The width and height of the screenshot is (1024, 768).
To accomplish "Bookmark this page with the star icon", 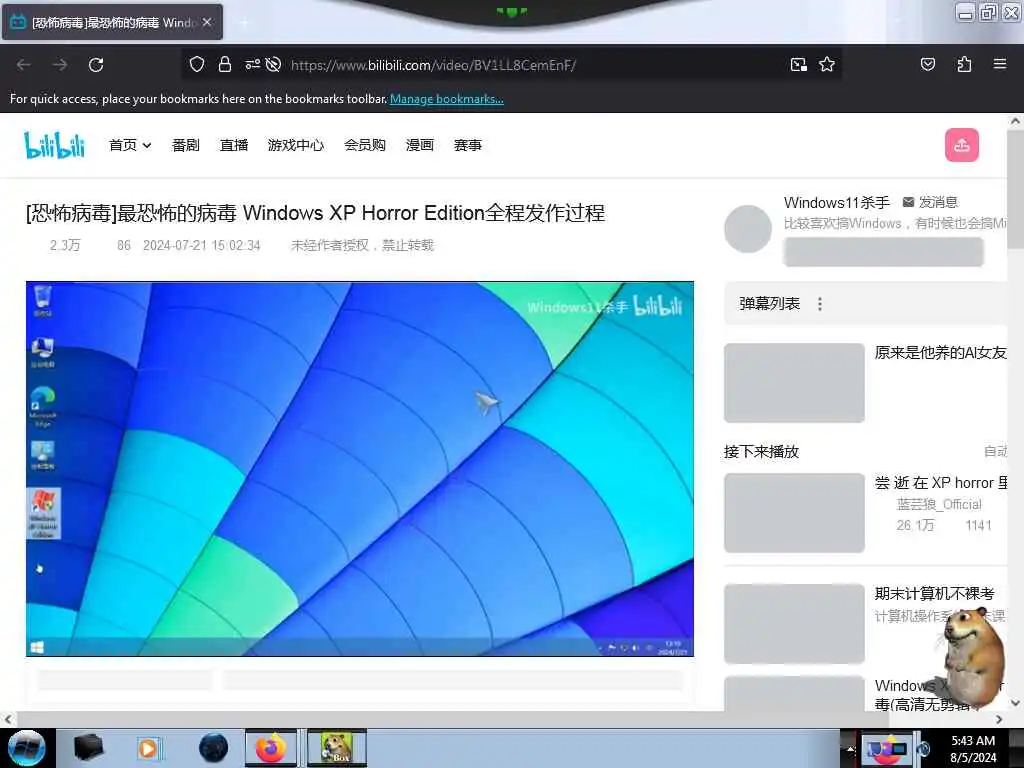I will 827,64.
